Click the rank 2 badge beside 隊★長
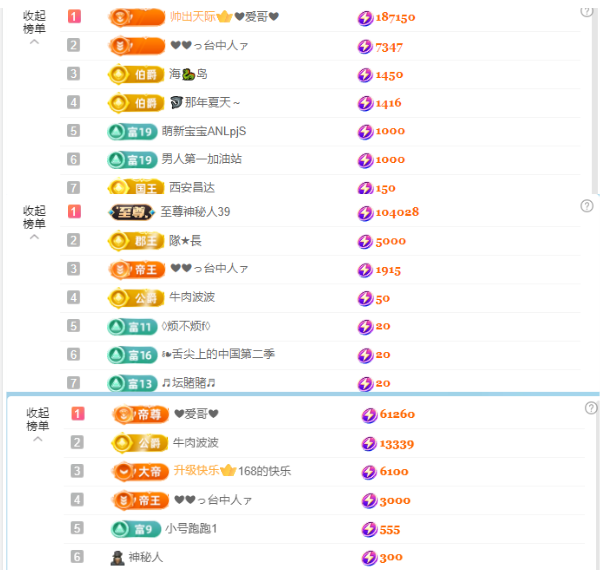 (74, 240)
